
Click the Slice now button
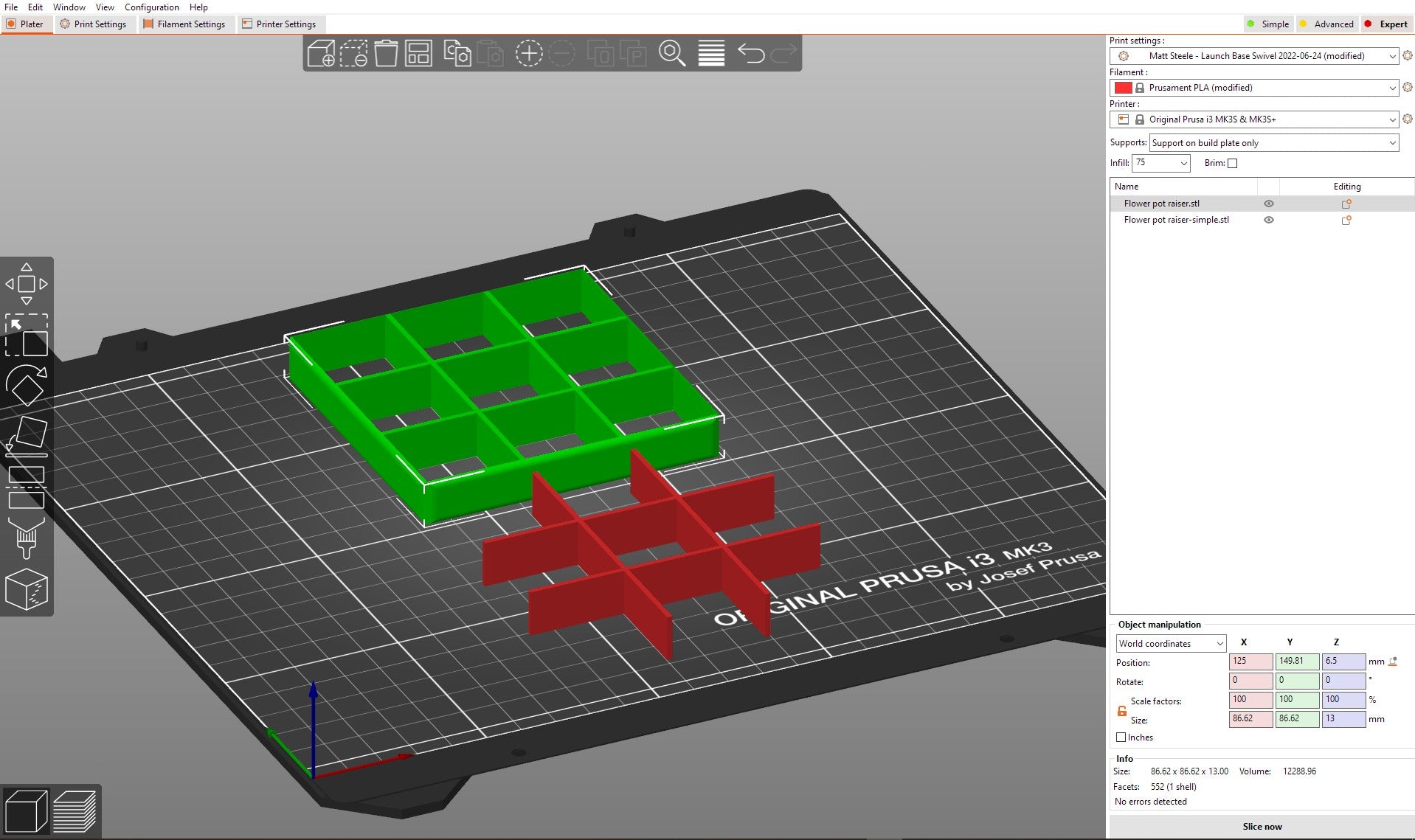[x=1262, y=826]
